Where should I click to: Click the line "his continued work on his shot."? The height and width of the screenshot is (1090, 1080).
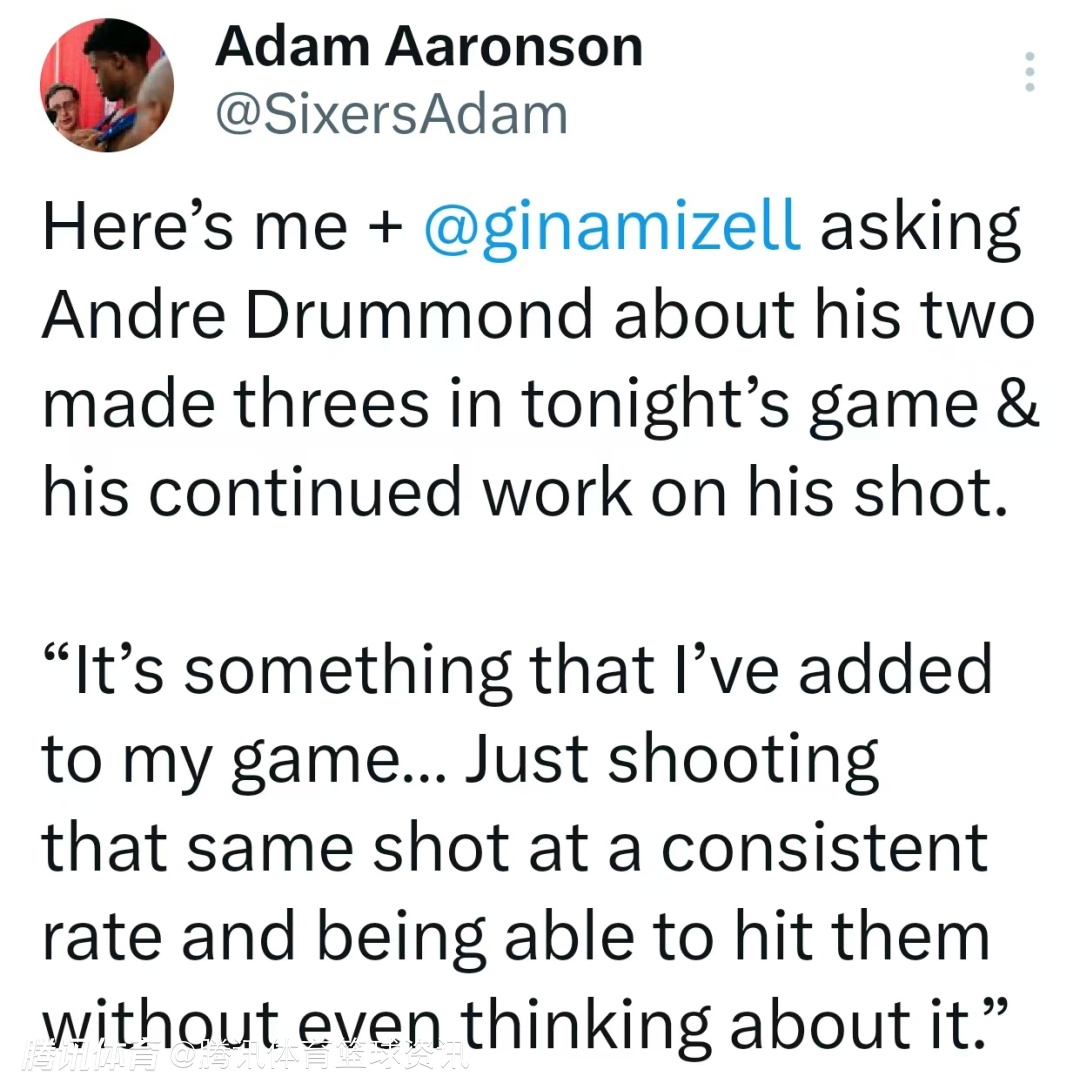[522, 494]
